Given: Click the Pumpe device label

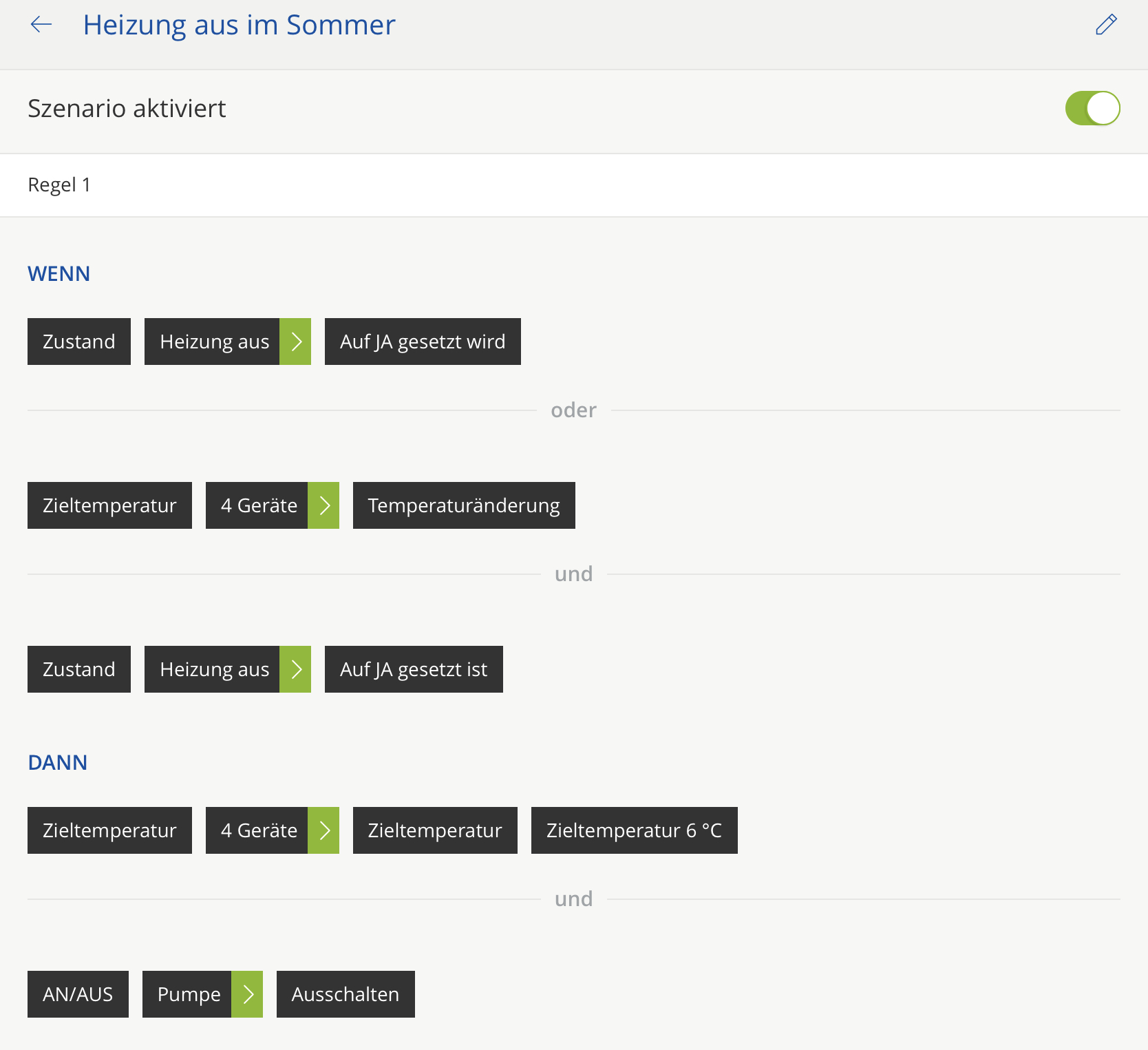Looking at the screenshot, I should 188,994.
